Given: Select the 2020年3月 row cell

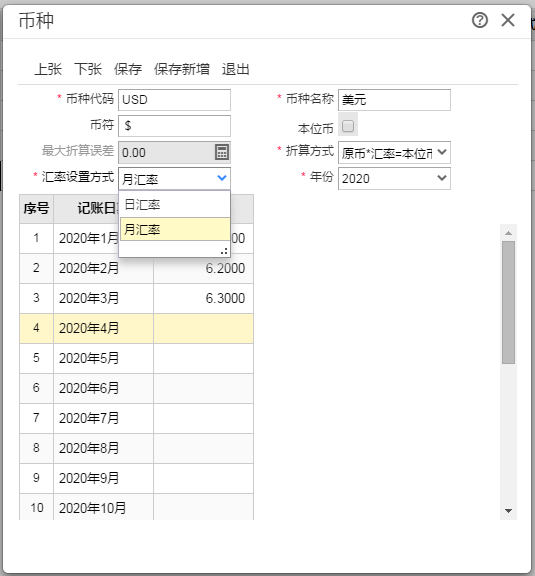Looking at the screenshot, I should pos(103,298).
